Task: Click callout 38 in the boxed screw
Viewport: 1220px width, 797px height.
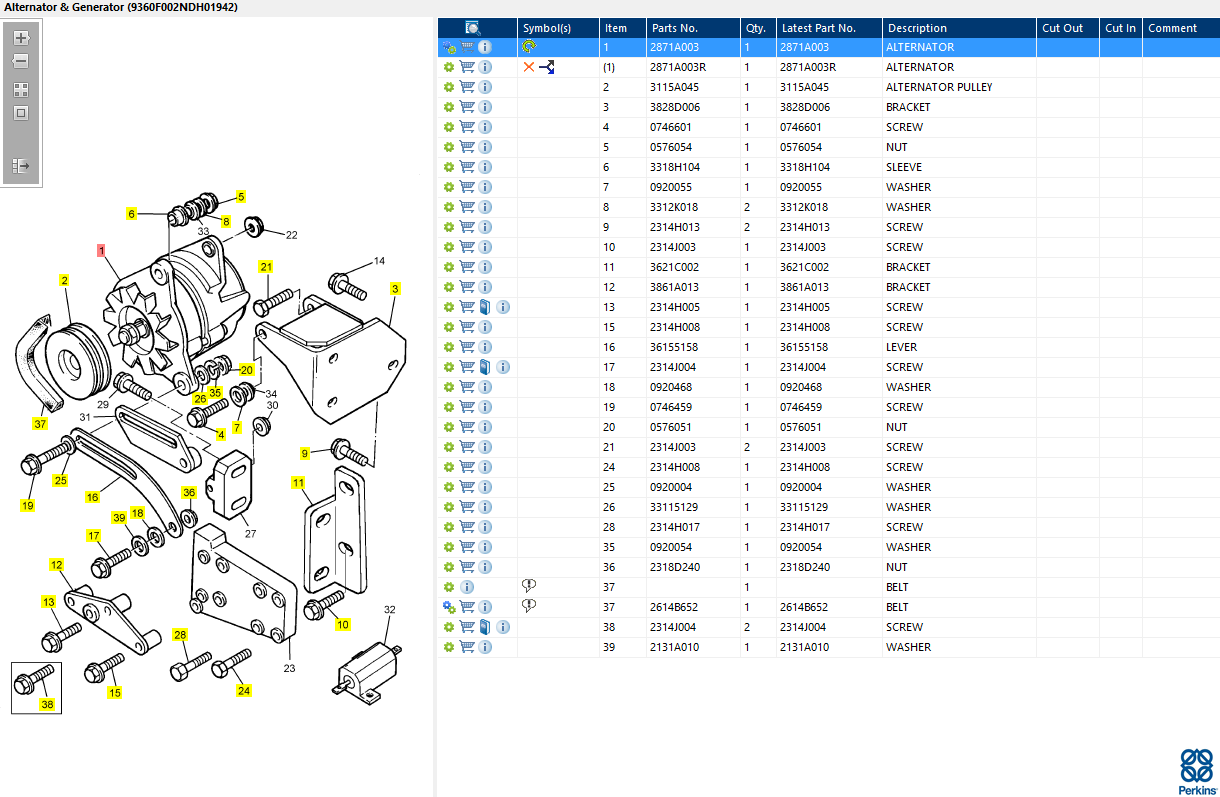Action: [47, 704]
